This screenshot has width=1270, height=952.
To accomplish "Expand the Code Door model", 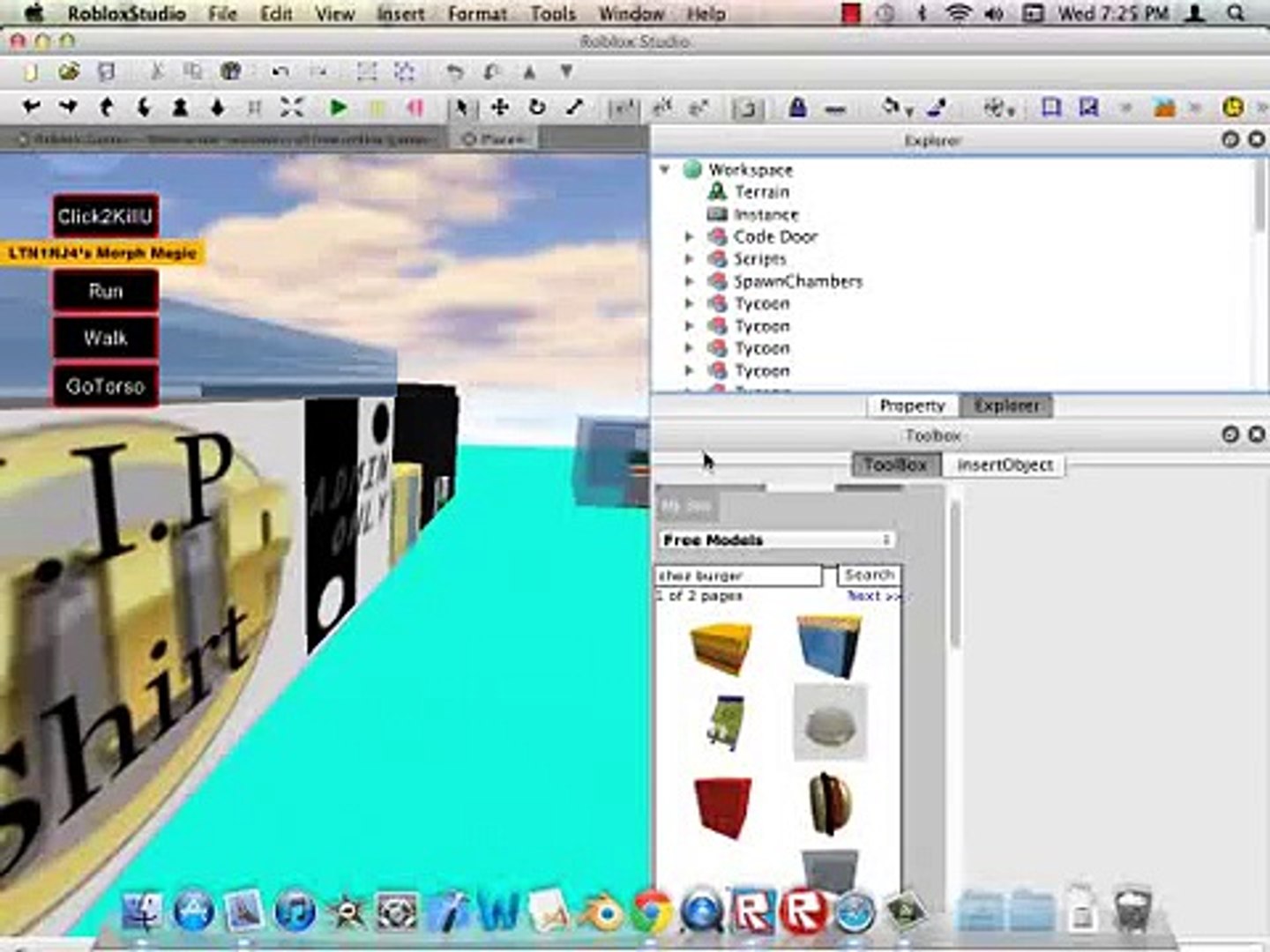I will pyautogui.click(x=689, y=236).
